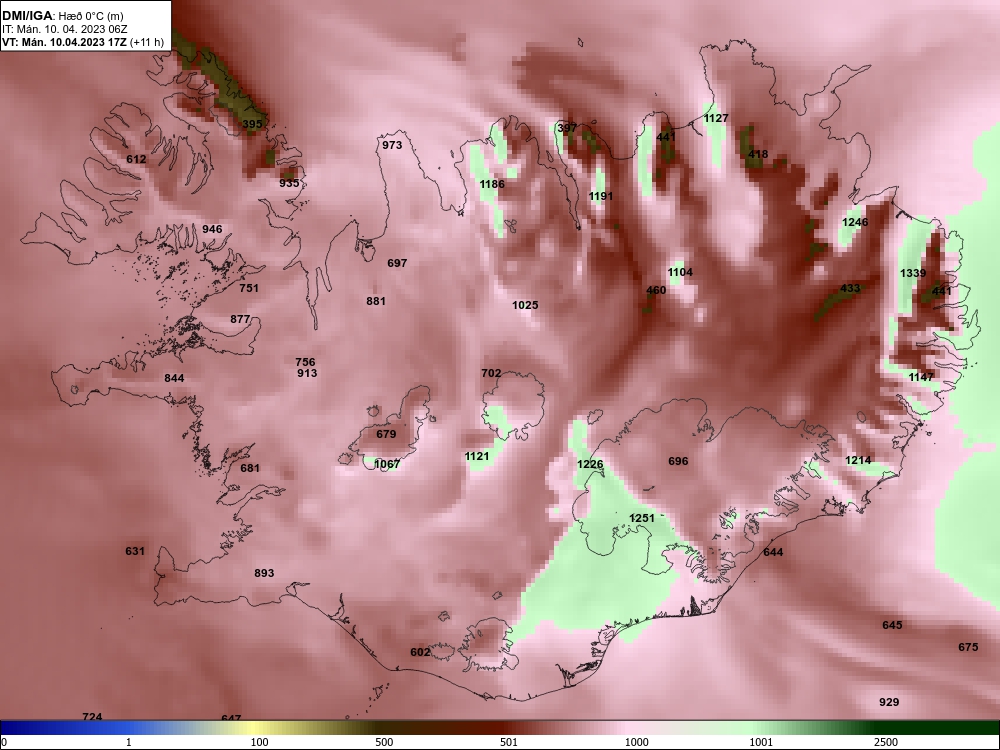
Task: Select the 881 value on the map
Action: point(376,301)
